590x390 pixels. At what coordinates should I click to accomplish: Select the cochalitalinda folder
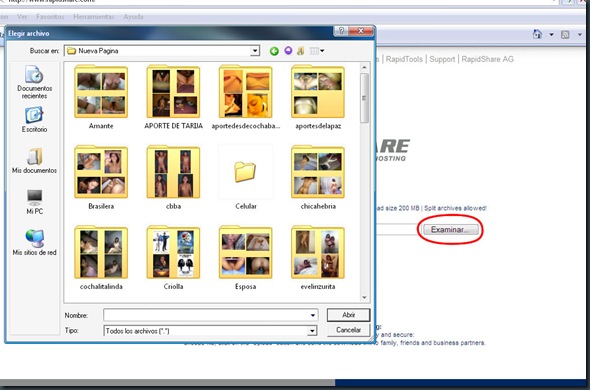[x=101, y=258]
